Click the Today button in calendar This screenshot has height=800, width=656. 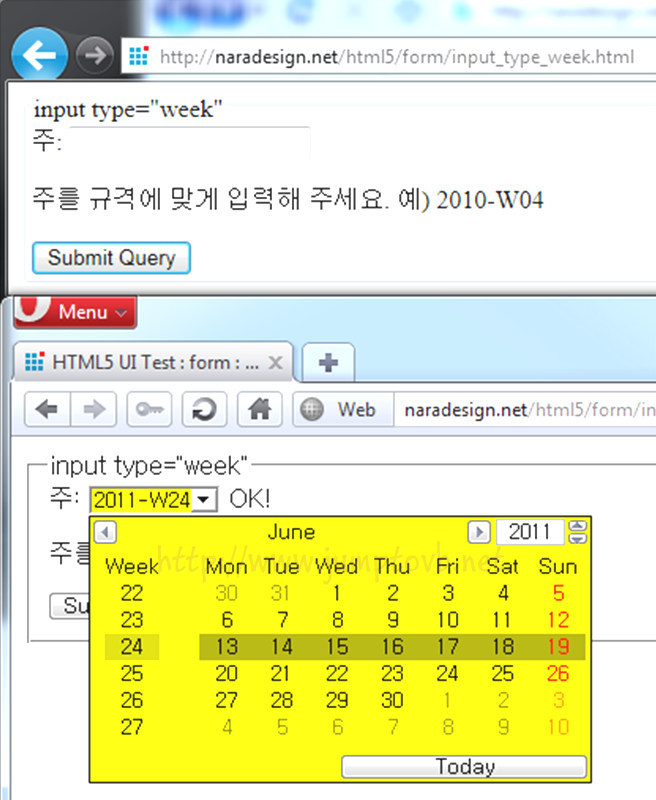(464, 767)
